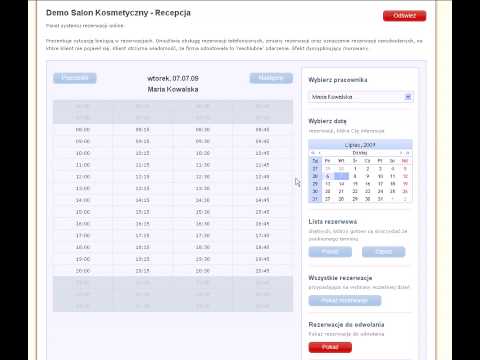Click the 12:30 time slot
The width and height of the screenshot is (480, 360).
[x=203, y=177]
